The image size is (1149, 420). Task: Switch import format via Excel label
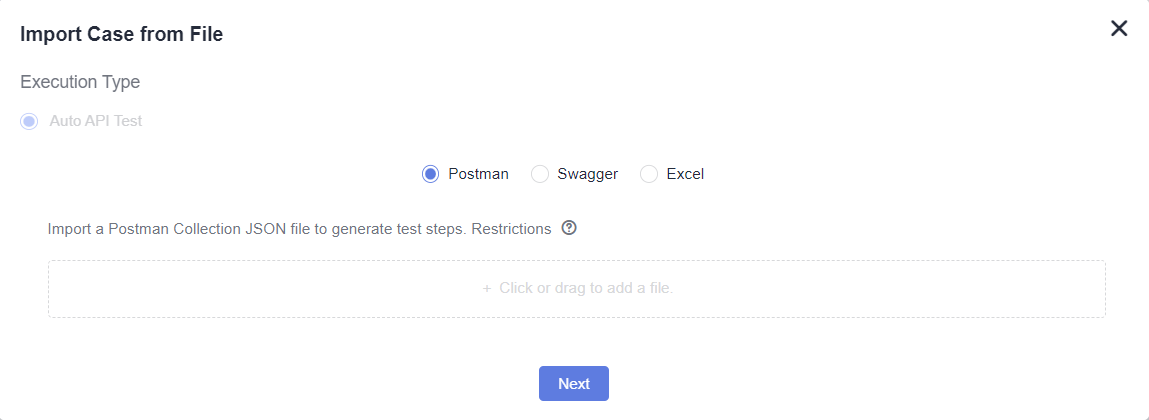(x=685, y=174)
